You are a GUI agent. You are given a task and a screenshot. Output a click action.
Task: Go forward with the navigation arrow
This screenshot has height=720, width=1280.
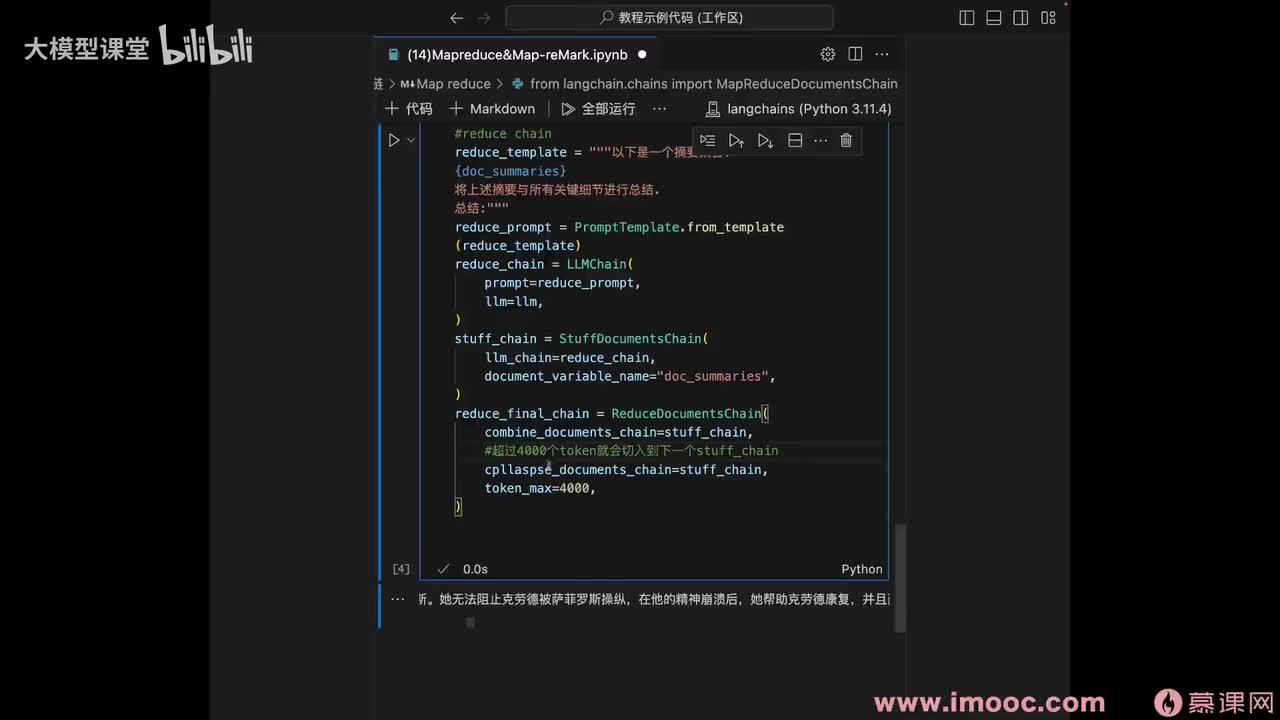(484, 18)
